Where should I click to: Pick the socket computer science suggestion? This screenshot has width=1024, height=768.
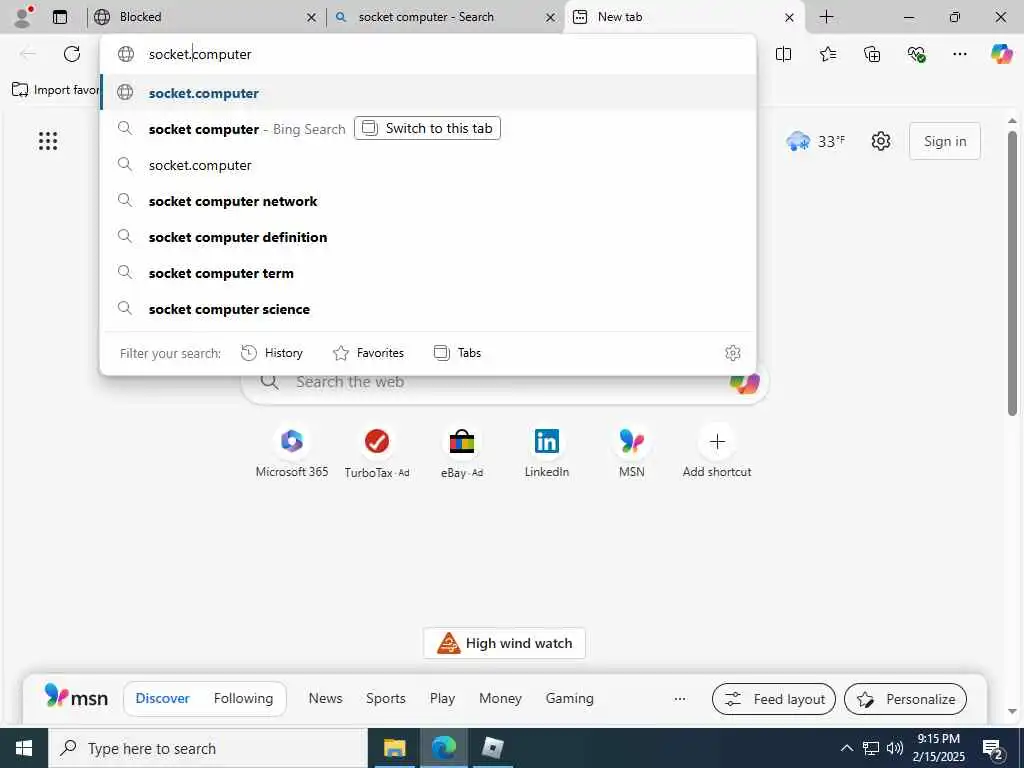tap(428, 309)
